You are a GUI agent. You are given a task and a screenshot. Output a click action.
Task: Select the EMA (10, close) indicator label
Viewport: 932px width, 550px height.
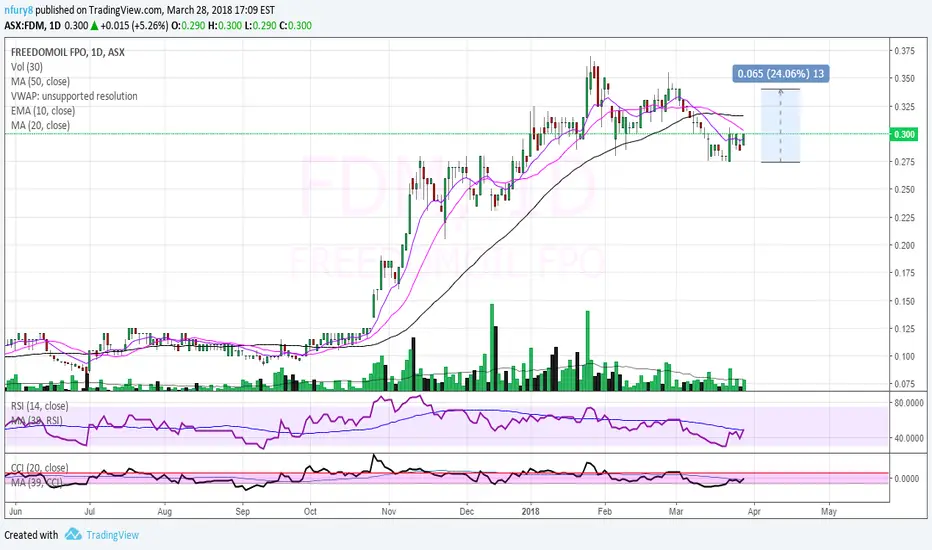click(x=43, y=111)
